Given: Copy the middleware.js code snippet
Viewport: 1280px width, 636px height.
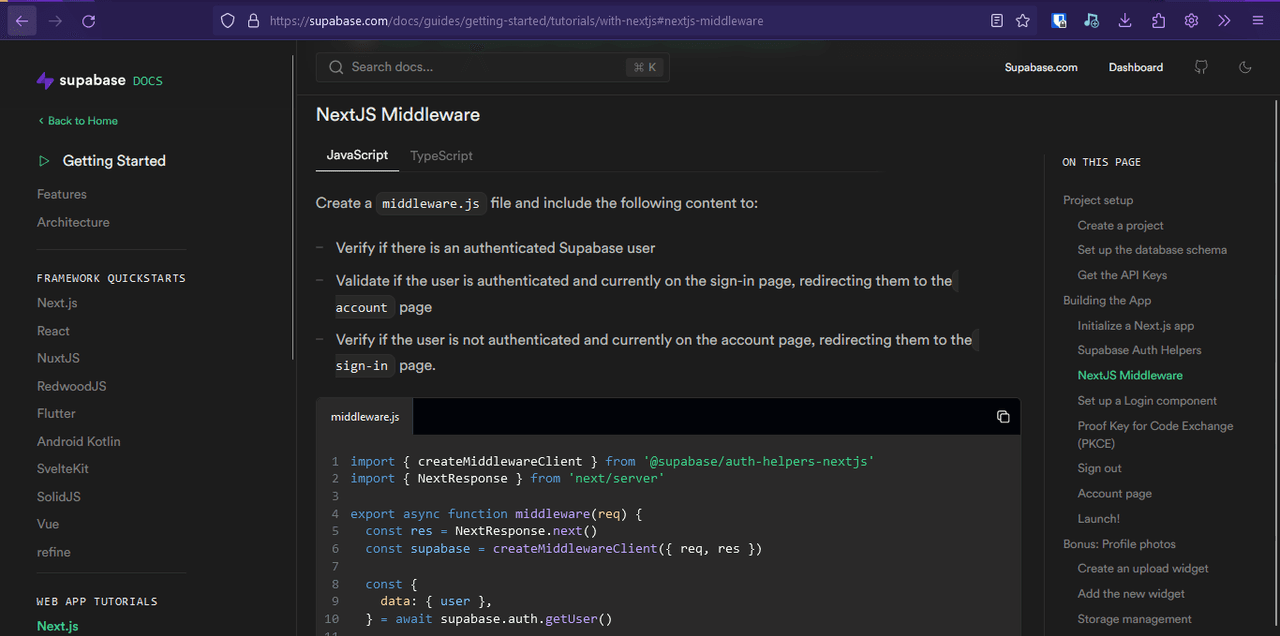Looking at the screenshot, I should (x=1003, y=417).
